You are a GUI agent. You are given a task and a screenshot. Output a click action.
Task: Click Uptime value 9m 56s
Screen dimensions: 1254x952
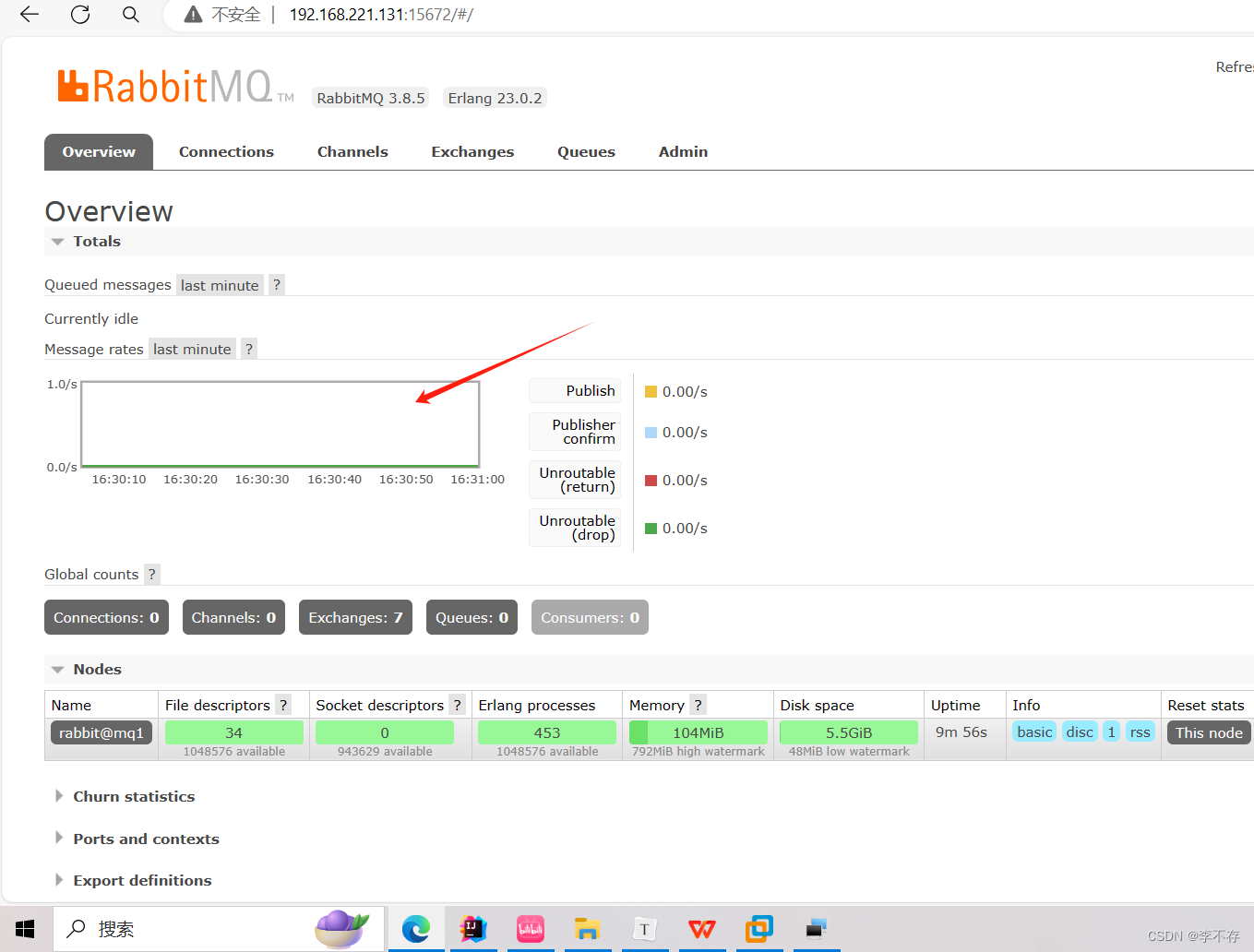click(x=961, y=732)
